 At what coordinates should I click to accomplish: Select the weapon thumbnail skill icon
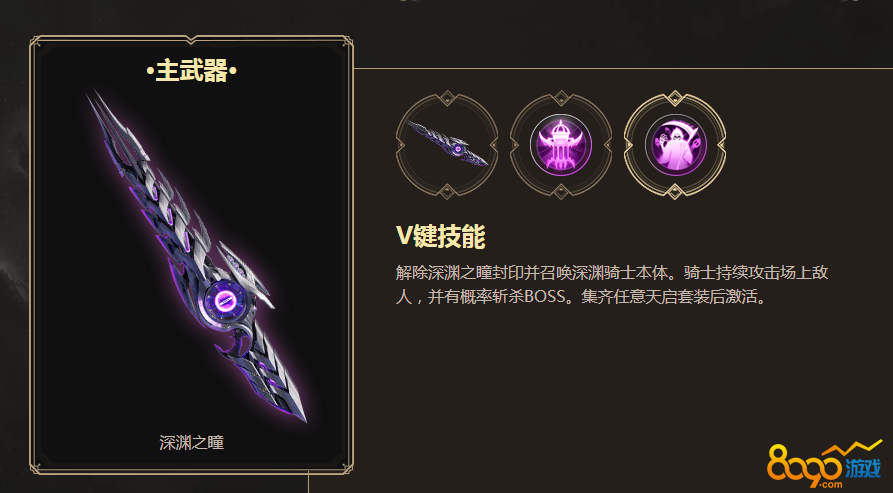pos(447,145)
